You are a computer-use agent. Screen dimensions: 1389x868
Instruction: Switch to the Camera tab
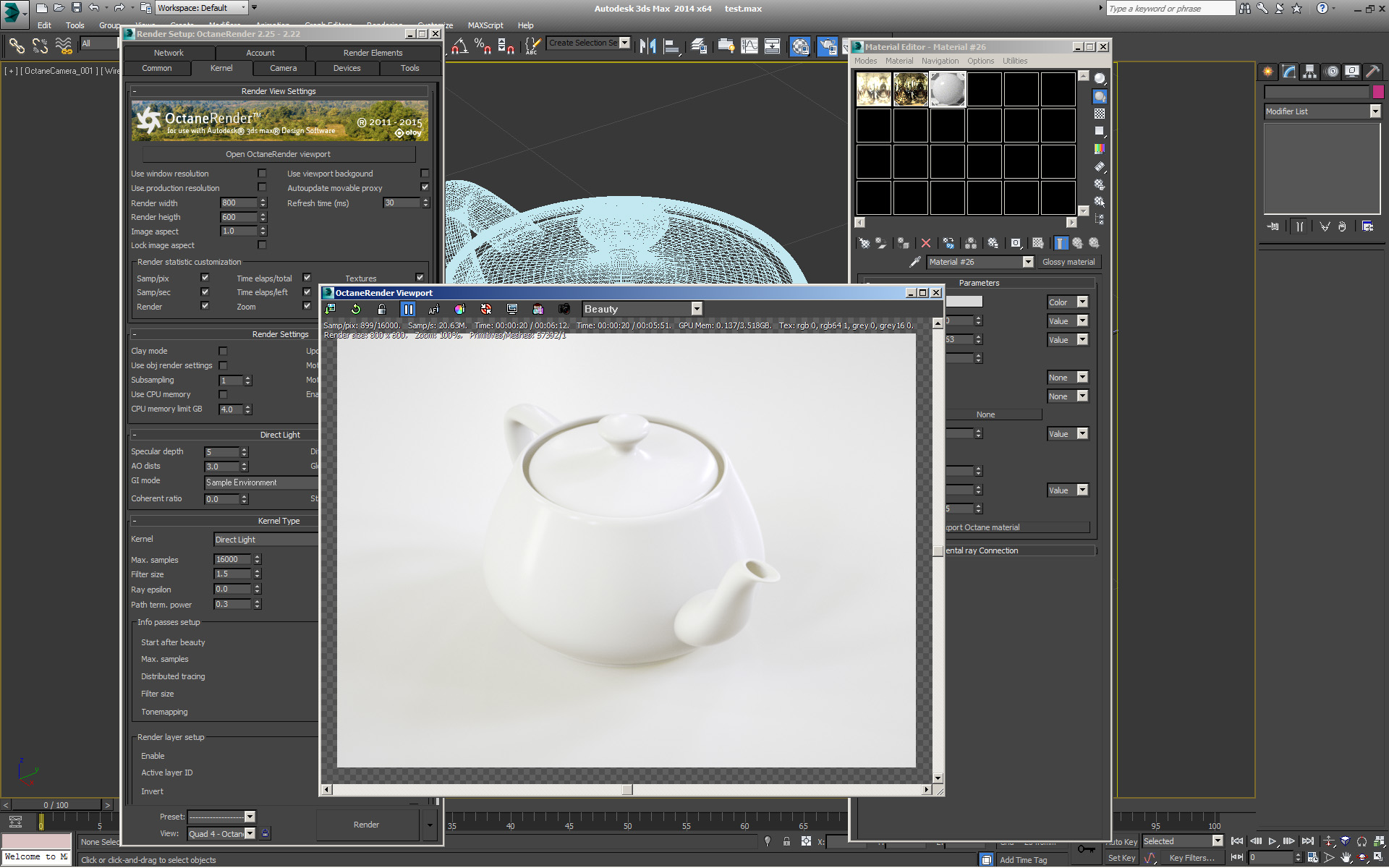point(283,68)
